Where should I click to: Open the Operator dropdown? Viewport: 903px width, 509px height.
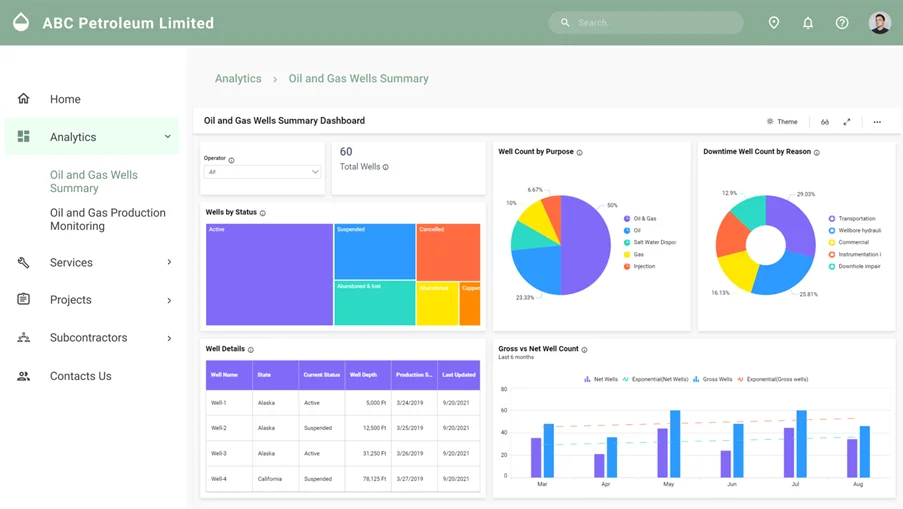262,172
